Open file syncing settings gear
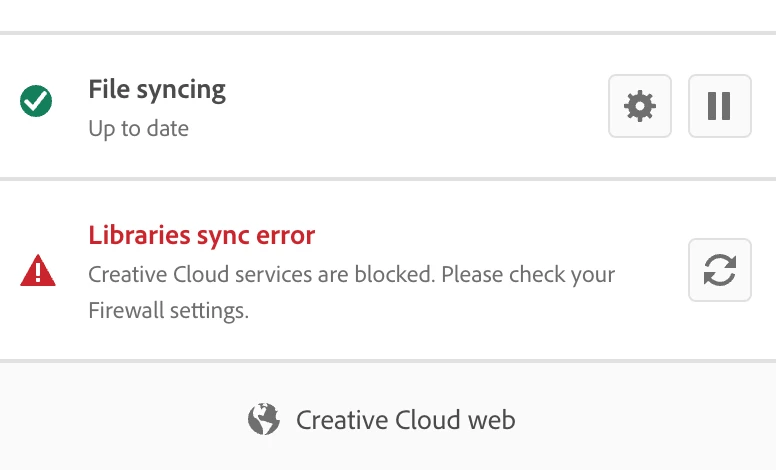Viewport: 776px width, 470px height. (x=639, y=106)
